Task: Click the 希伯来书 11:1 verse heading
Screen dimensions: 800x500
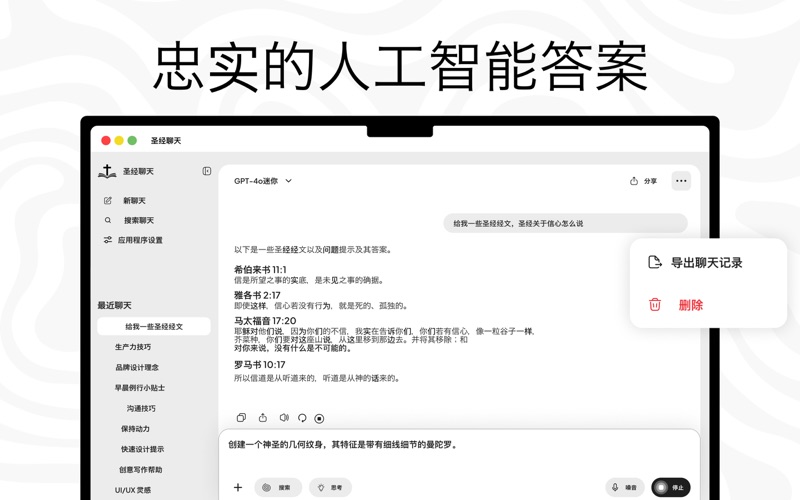Action: [x=260, y=269]
